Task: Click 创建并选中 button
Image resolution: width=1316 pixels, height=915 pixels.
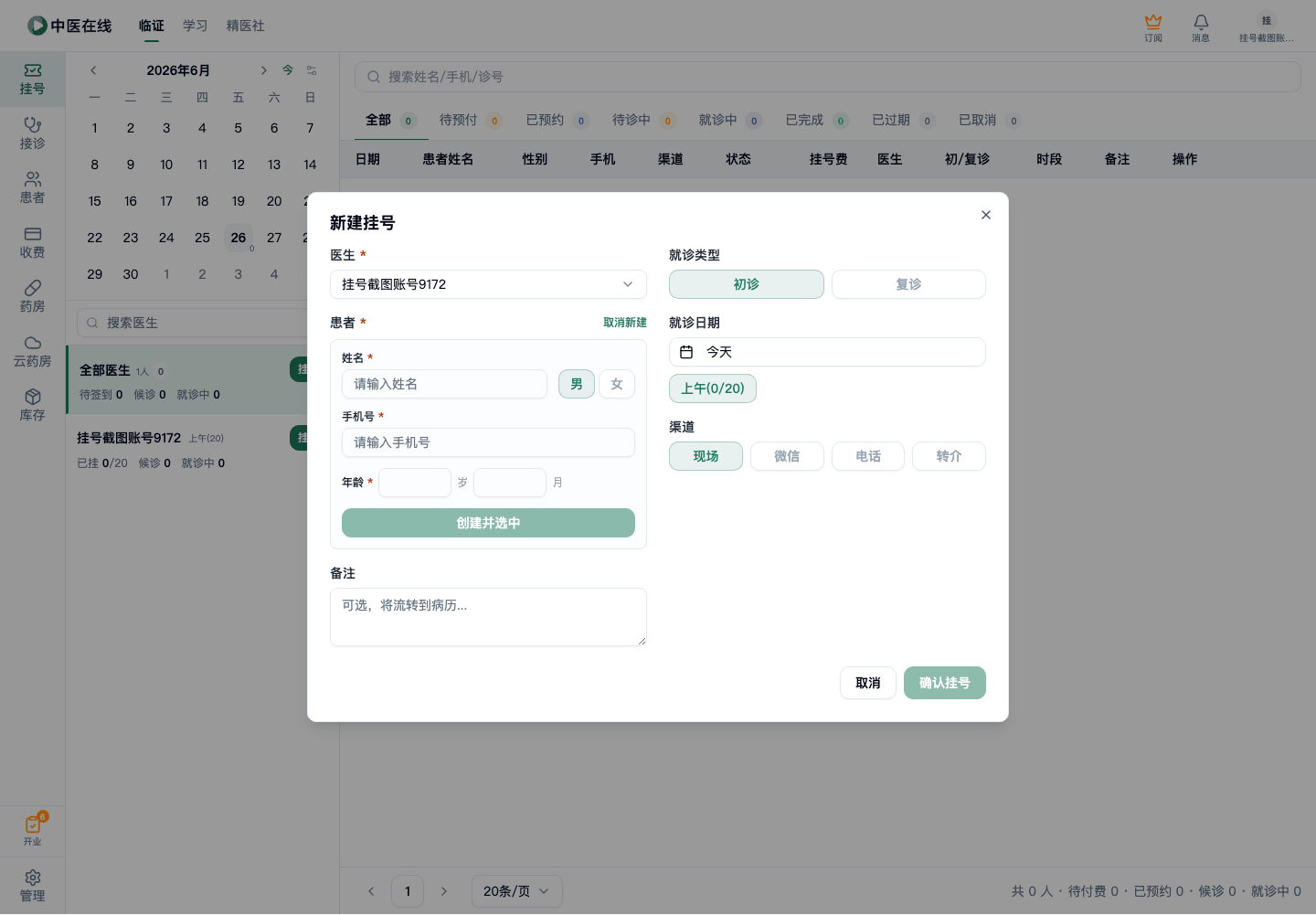Action: coord(488,523)
